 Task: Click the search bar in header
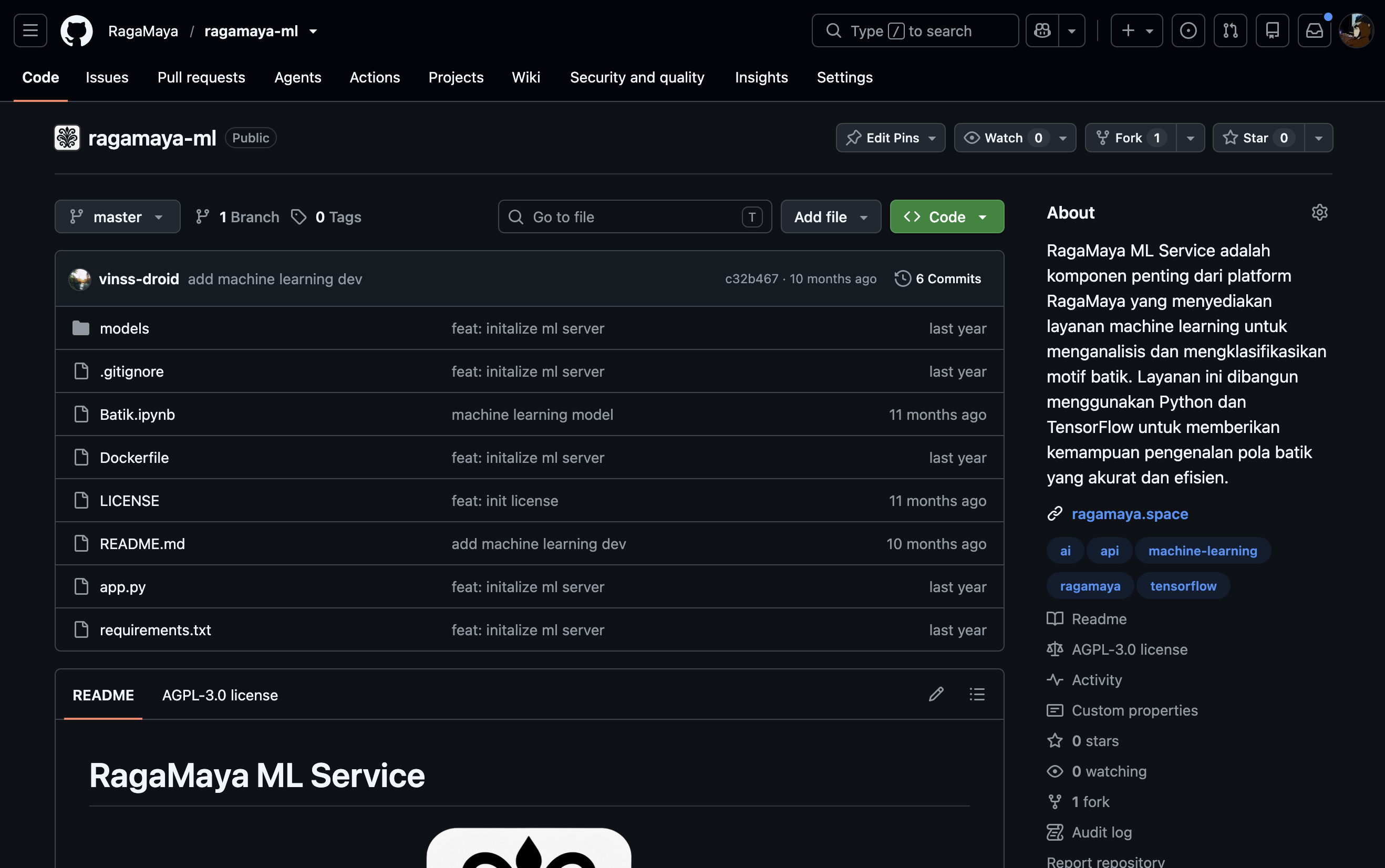(915, 30)
